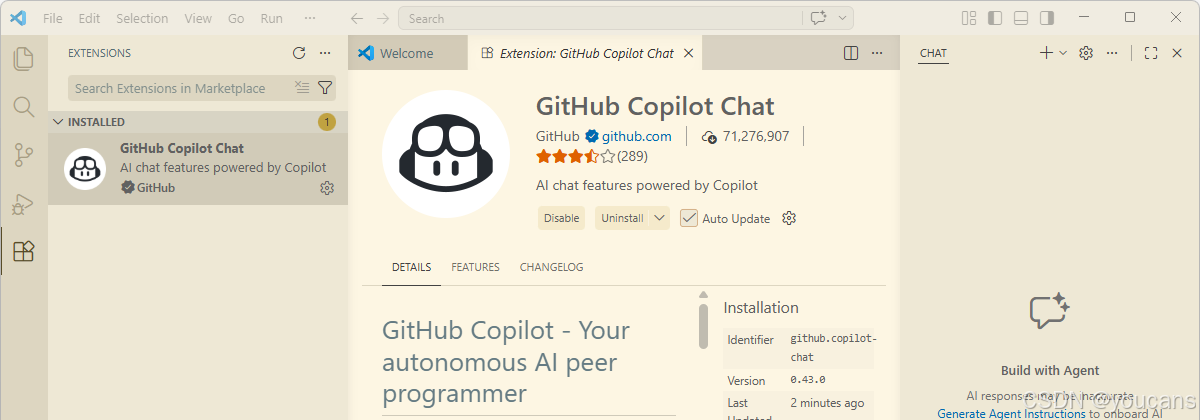Open the new chat dropdown chevron
The image size is (1200, 420).
coord(1063,53)
